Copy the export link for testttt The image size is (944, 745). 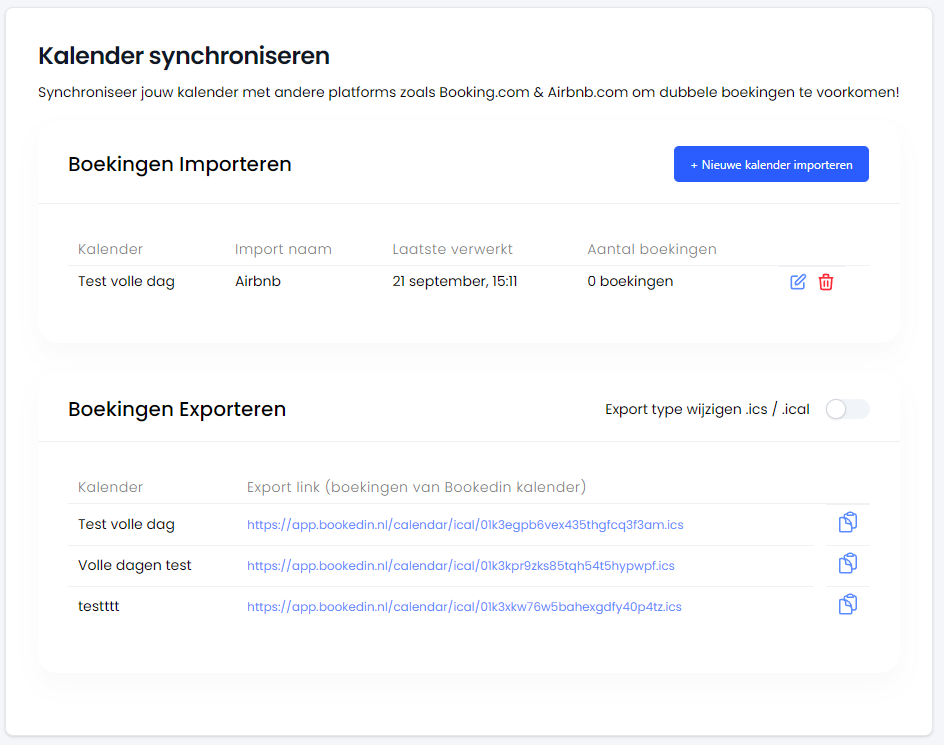848,605
